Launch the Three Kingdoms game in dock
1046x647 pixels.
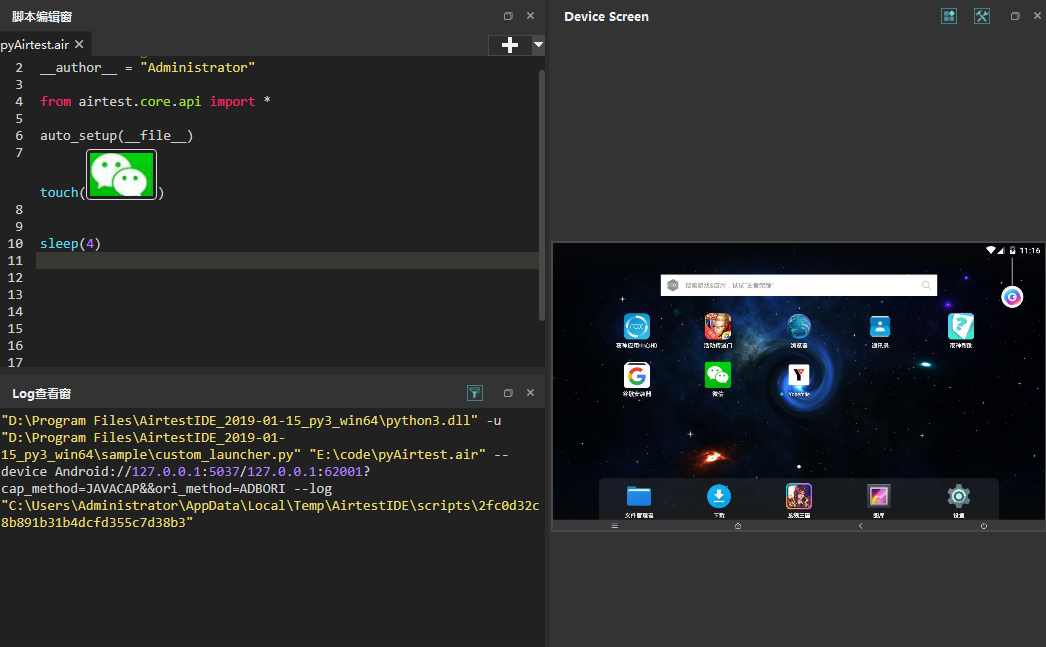click(x=799, y=496)
